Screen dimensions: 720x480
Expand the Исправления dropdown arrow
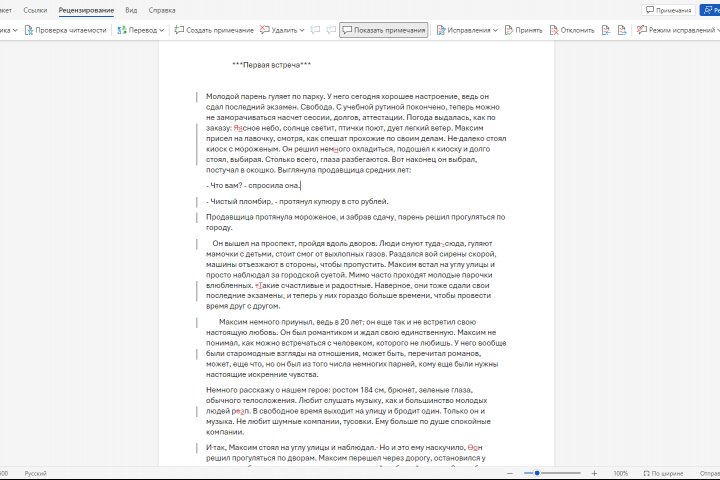(x=495, y=30)
